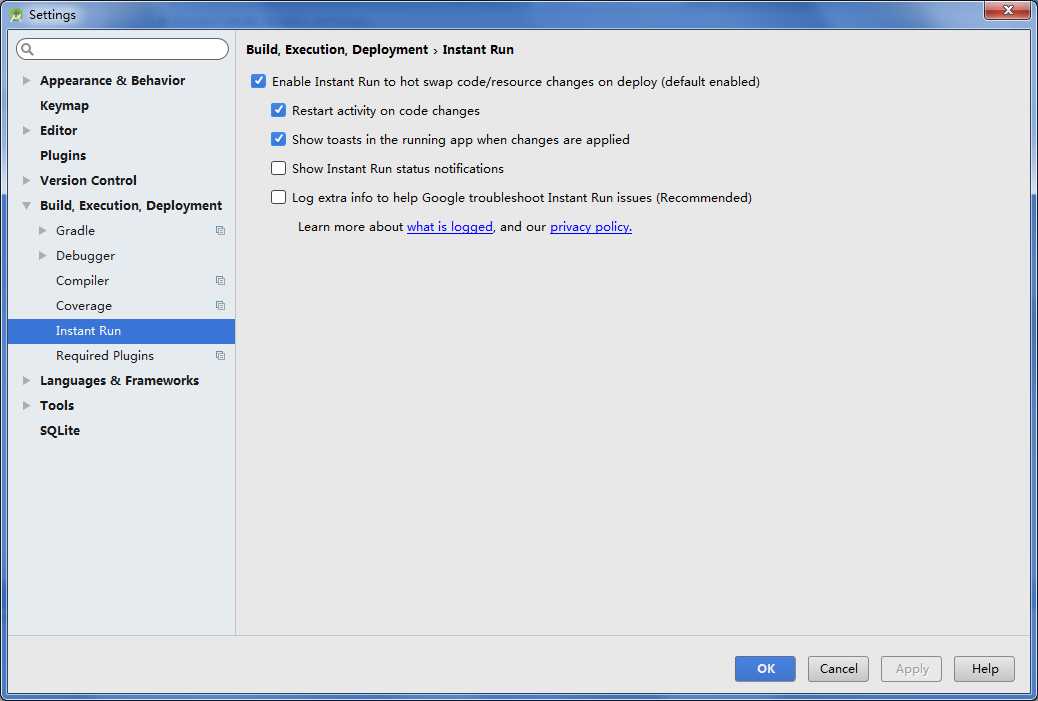This screenshot has width=1038, height=701.
Task: Open Version Control settings
Action: pos(88,180)
